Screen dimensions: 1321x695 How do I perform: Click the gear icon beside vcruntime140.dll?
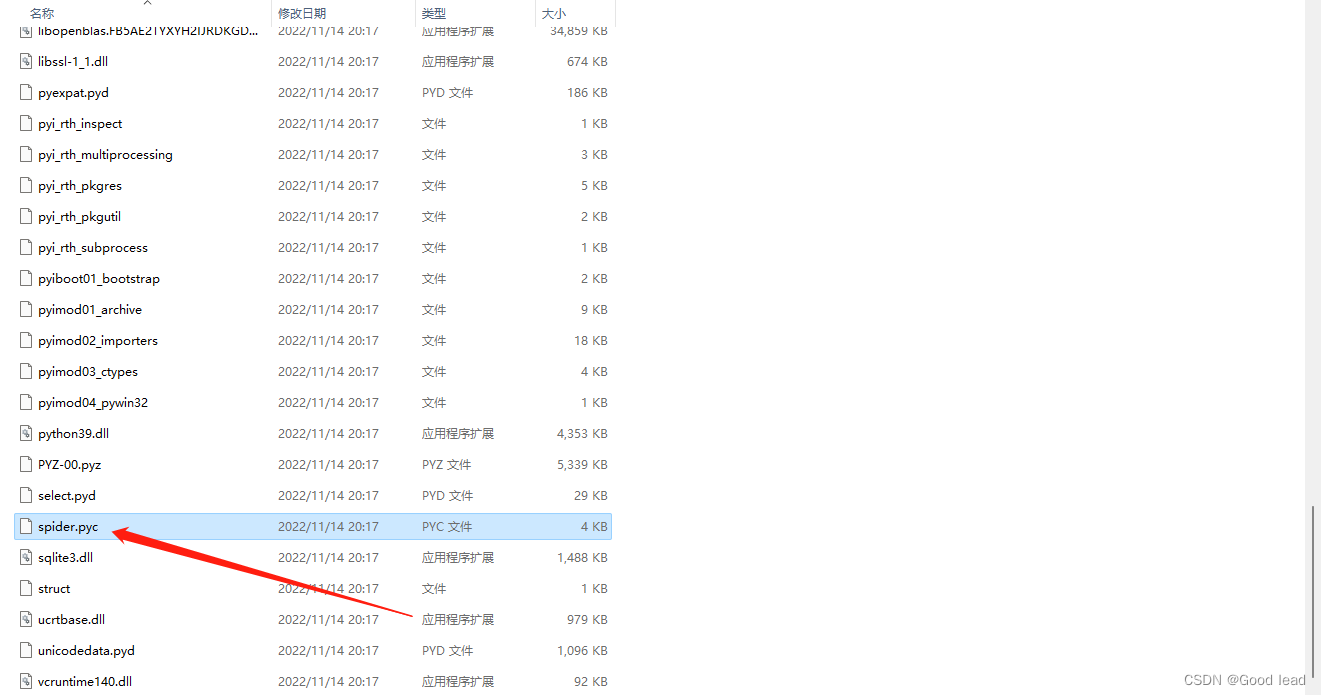point(24,681)
